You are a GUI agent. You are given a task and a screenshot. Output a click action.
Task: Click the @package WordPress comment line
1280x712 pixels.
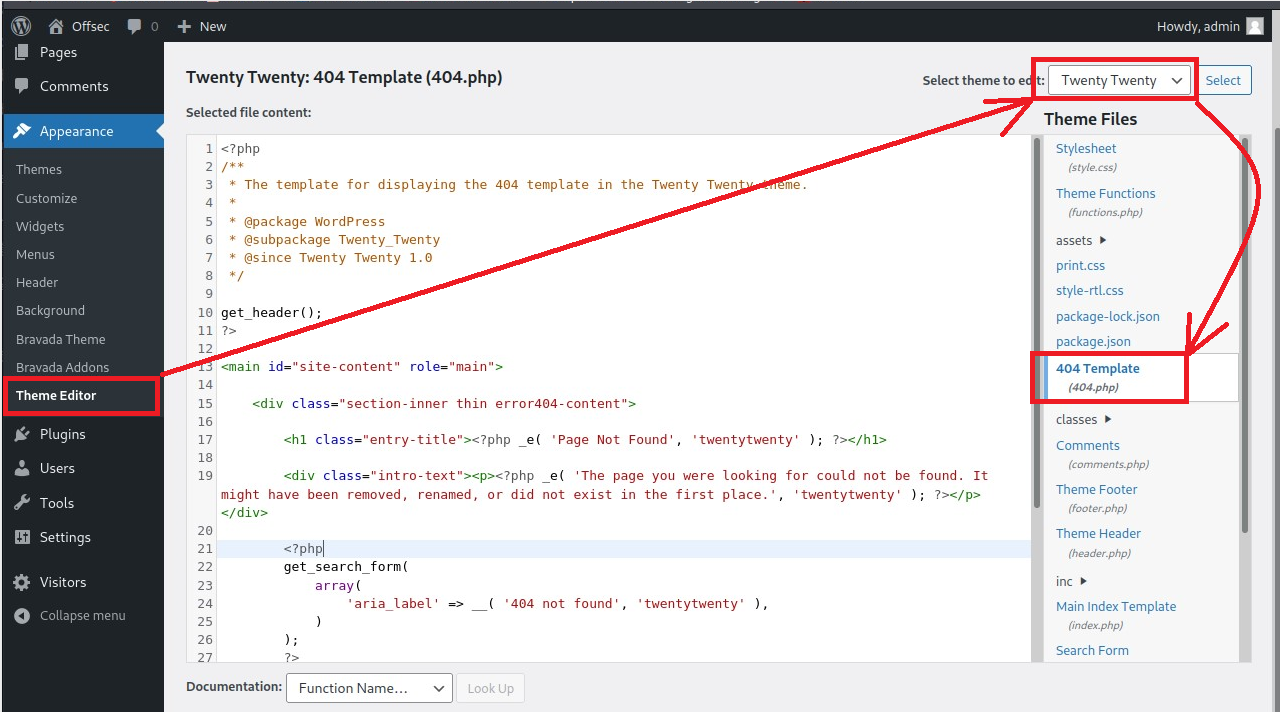pyautogui.click(x=307, y=222)
